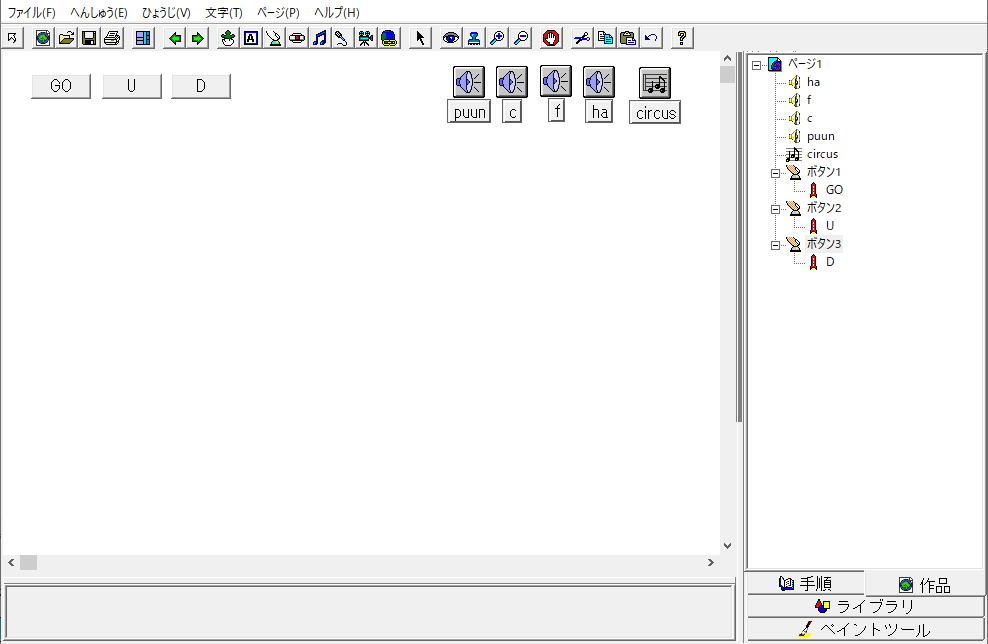The height and width of the screenshot is (644, 988).
Task: Click the horizontal scrollbar left arrow
Action: click(x=11, y=562)
